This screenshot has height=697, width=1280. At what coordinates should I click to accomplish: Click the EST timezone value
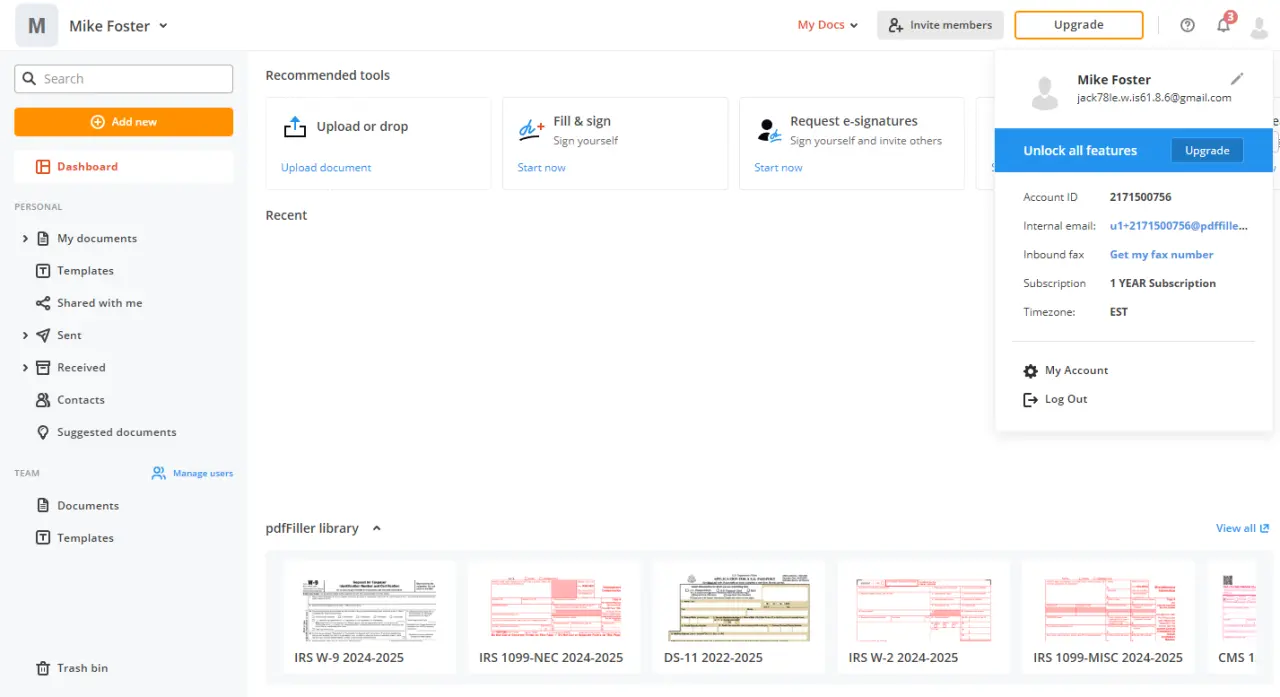pyautogui.click(x=1119, y=312)
